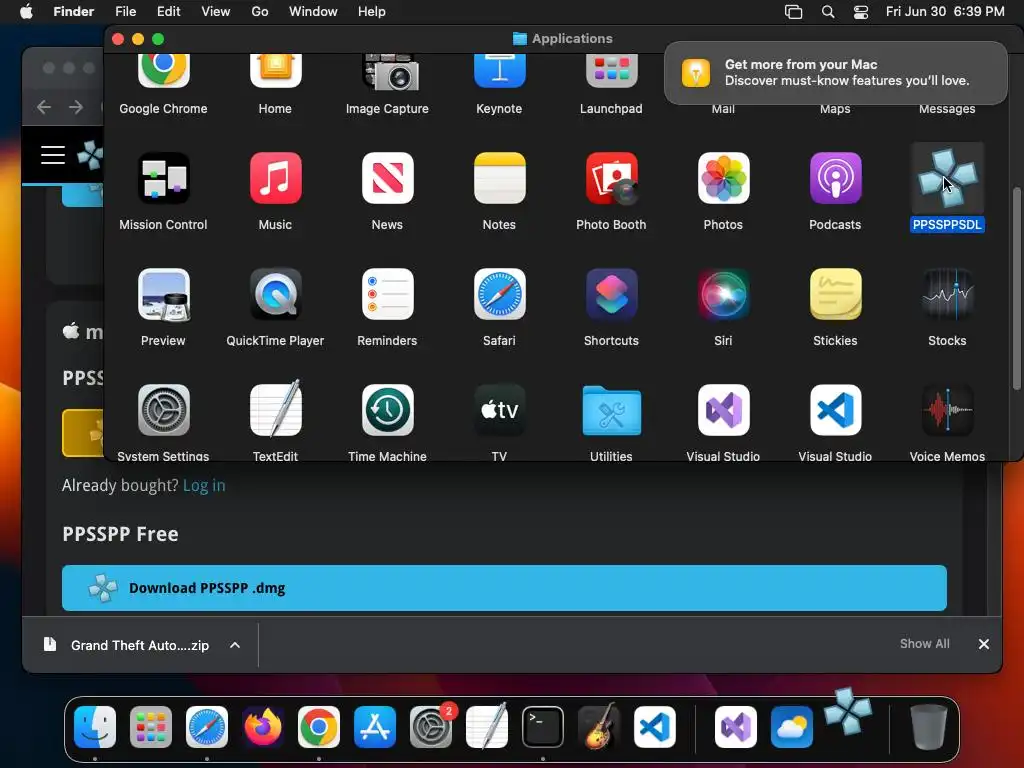The image size is (1024, 768).
Task: Open GarageBand from the Dock
Action: pyautogui.click(x=598, y=726)
